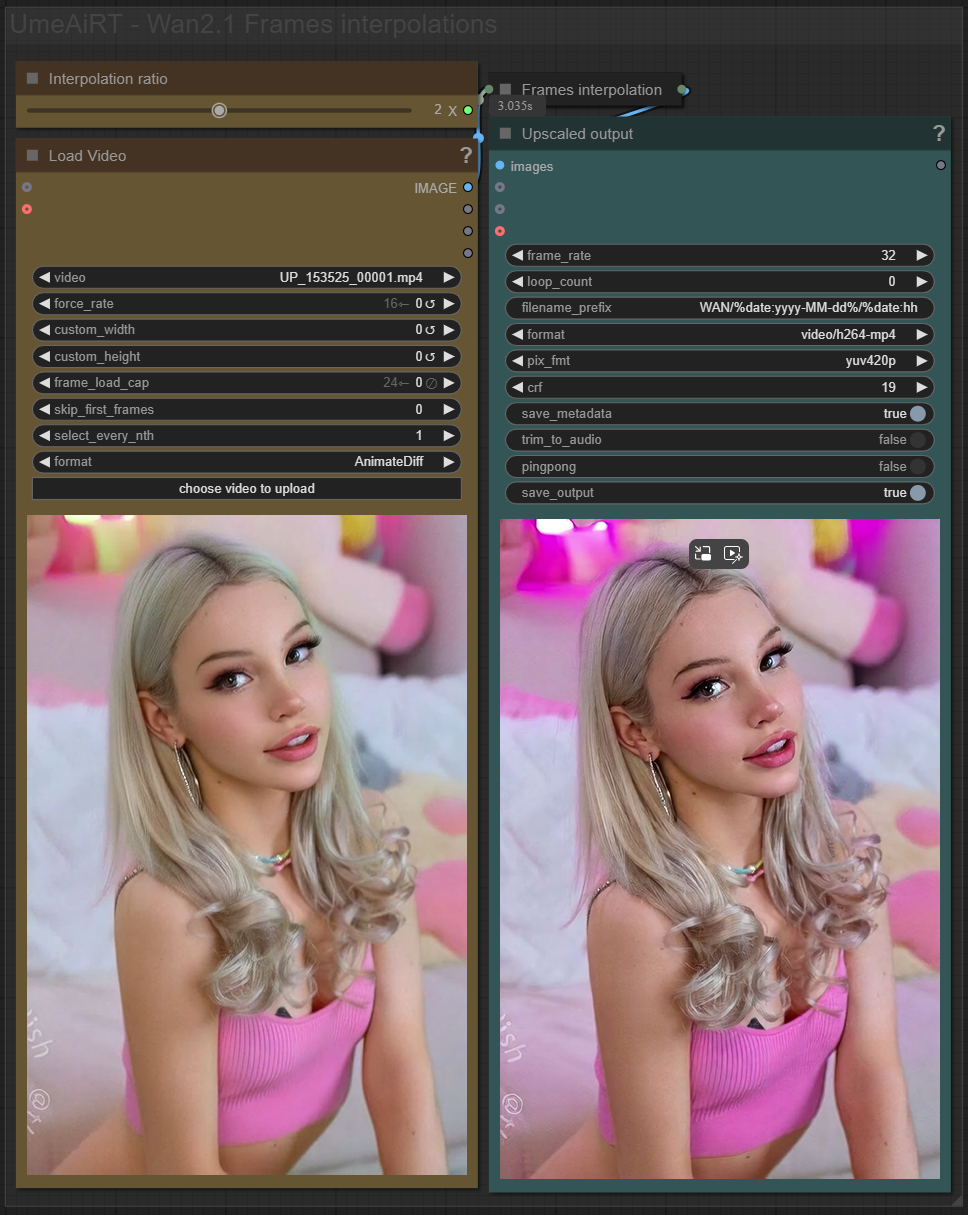Open the AnimateDiff format dropdown
The image size is (968, 1215).
point(247,461)
